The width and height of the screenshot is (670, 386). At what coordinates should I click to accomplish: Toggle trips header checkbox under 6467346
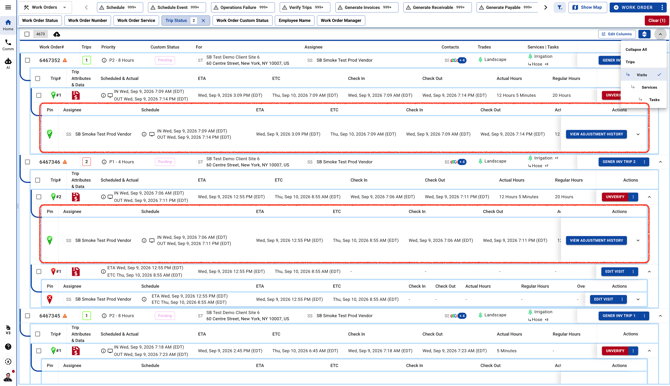click(38, 180)
